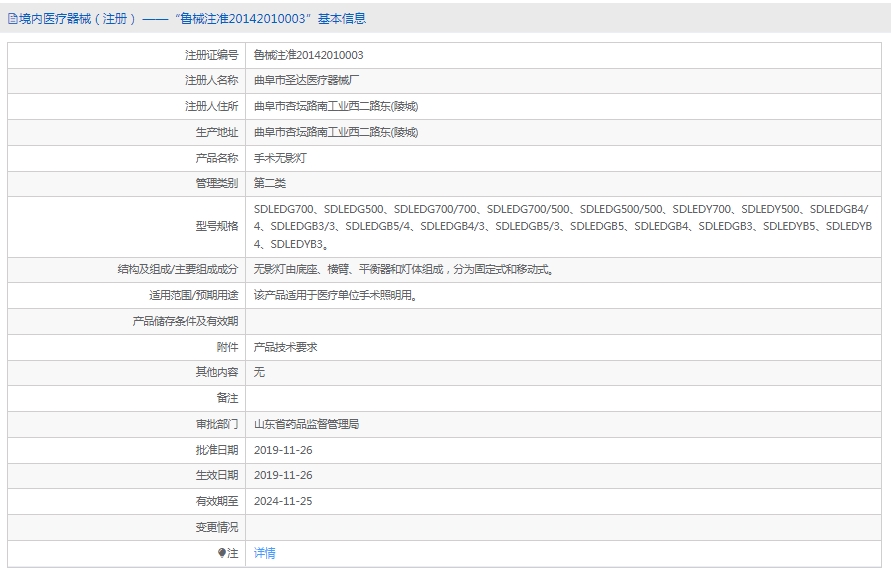Click the bullet icon beside 注
The image size is (891, 577).
coord(222,553)
